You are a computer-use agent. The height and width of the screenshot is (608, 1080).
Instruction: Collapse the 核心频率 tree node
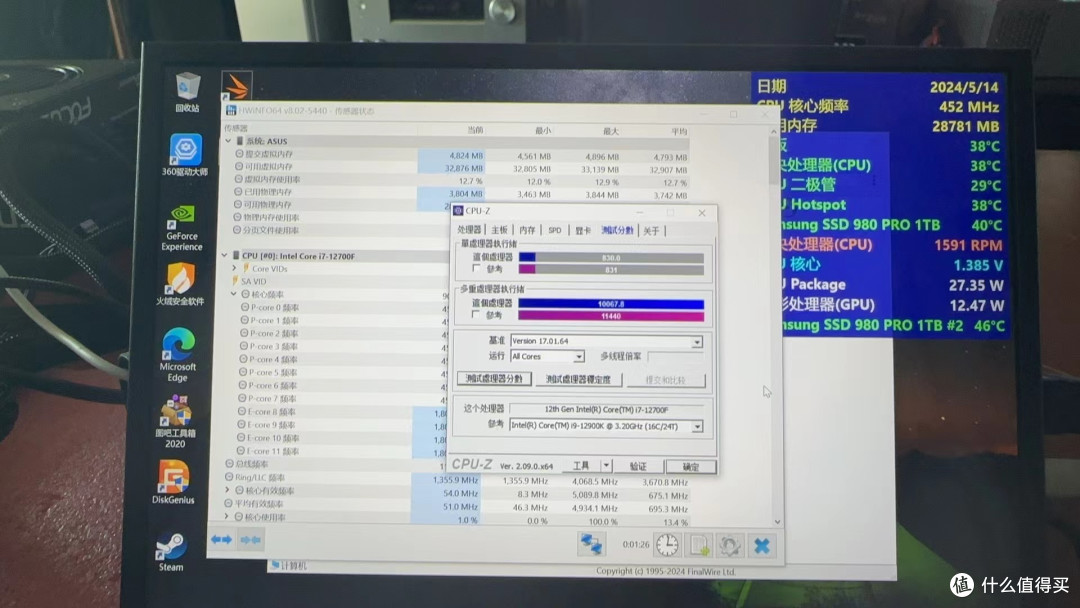point(233,294)
